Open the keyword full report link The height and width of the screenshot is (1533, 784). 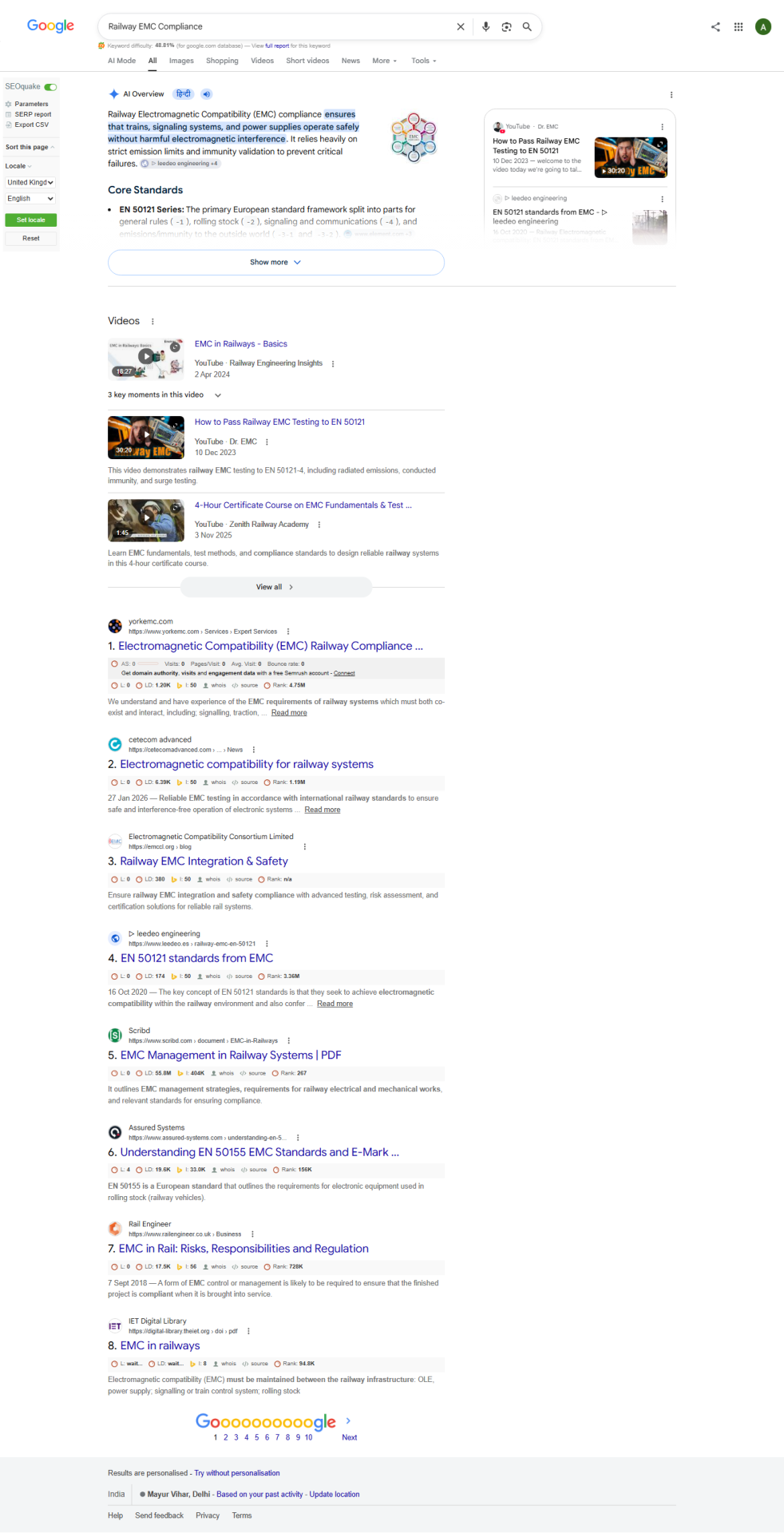coord(276,46)
